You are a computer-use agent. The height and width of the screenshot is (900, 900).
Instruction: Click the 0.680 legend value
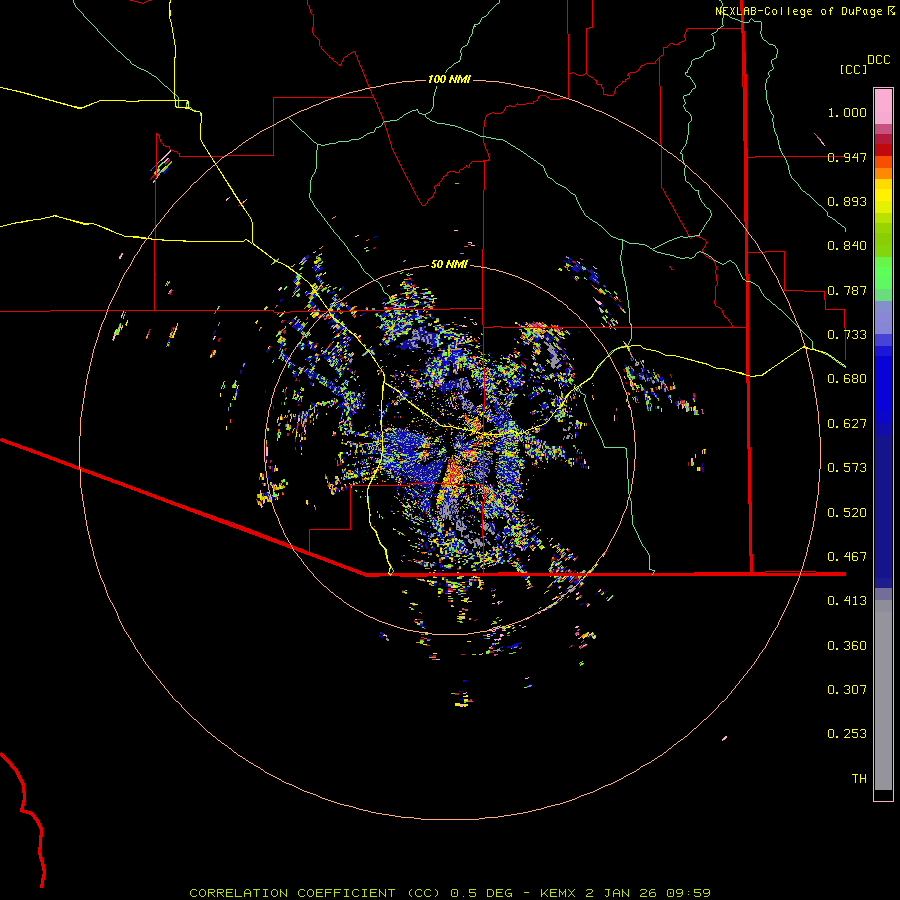(x=847, y=379)
